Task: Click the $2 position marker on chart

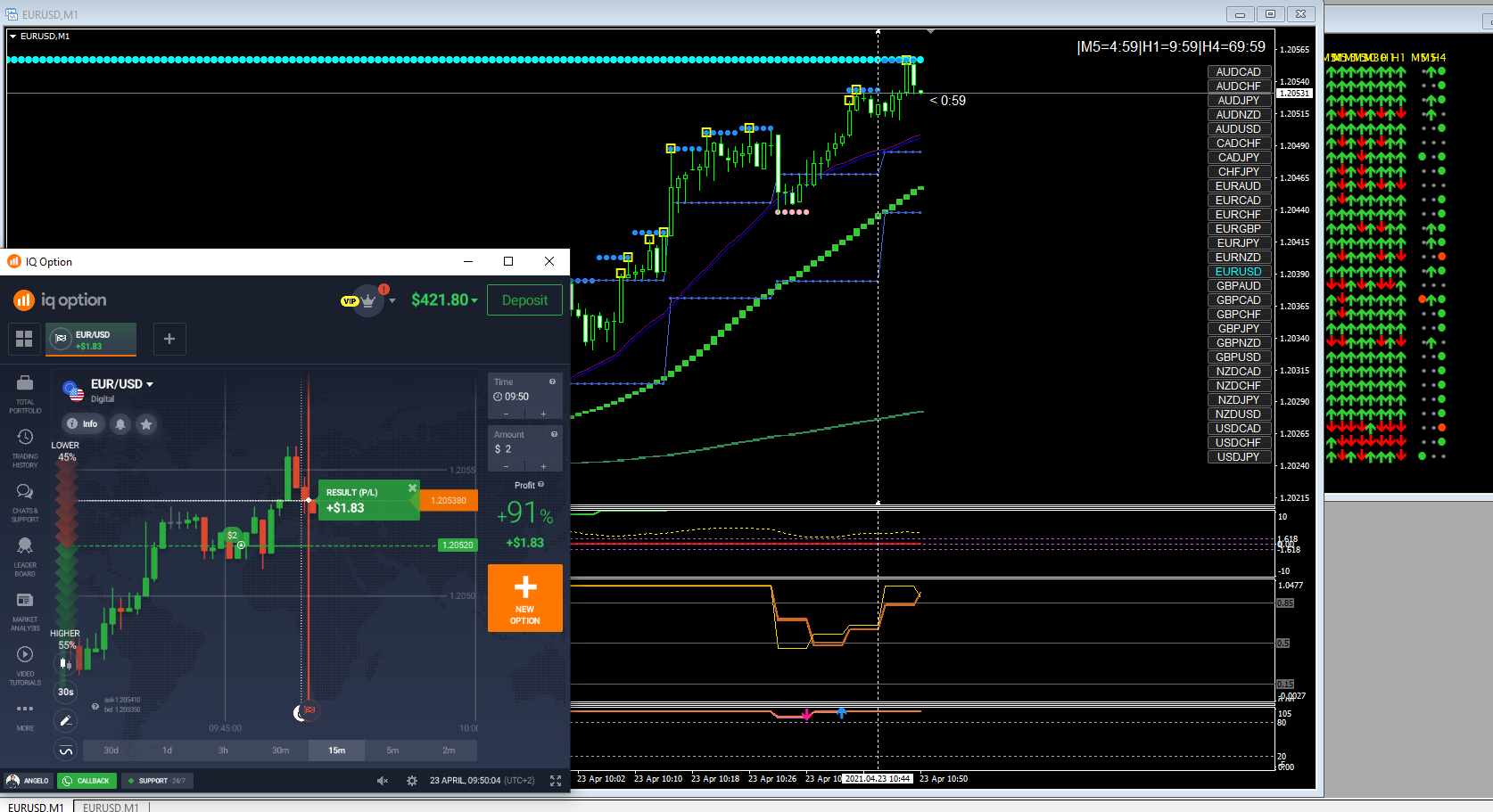Action: pos(232,536)
